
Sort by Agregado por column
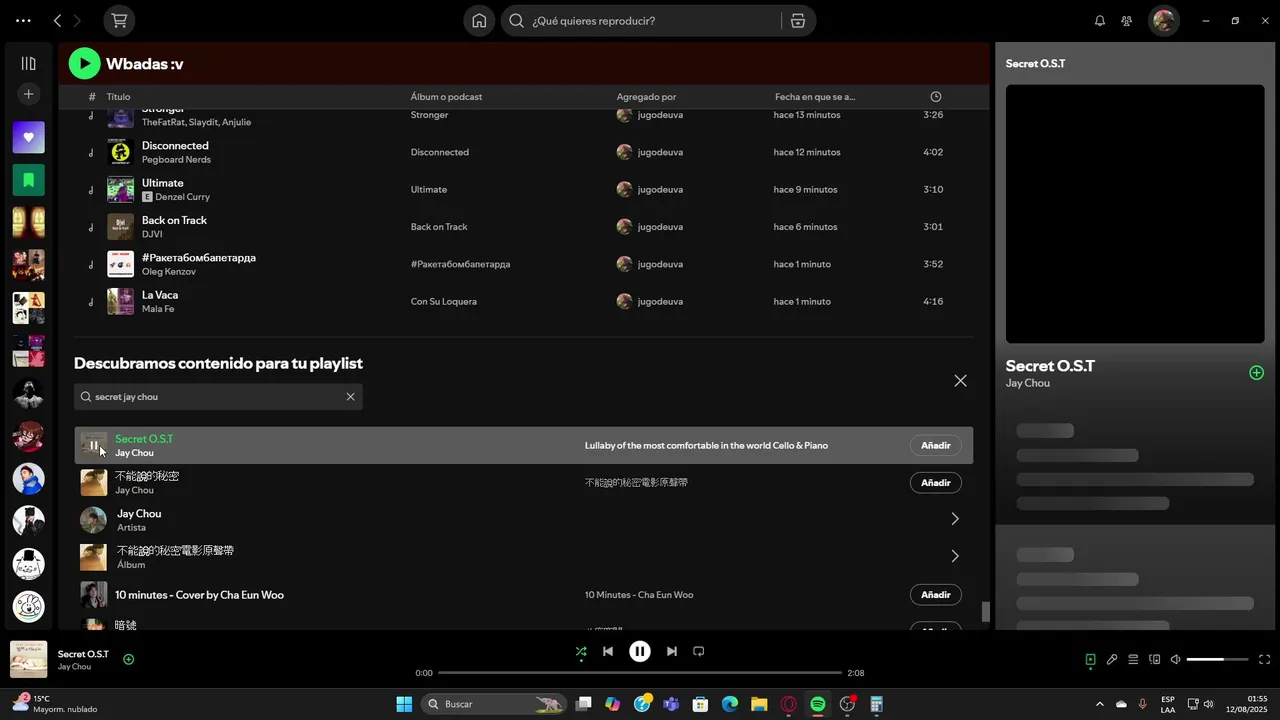click(646, 97)
